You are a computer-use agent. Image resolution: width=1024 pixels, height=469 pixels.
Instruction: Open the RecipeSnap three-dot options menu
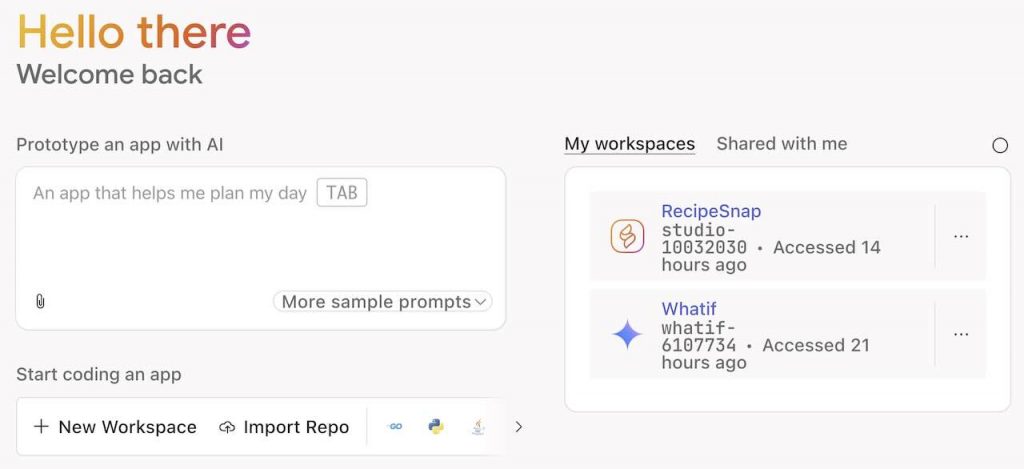tap(961, 236)
